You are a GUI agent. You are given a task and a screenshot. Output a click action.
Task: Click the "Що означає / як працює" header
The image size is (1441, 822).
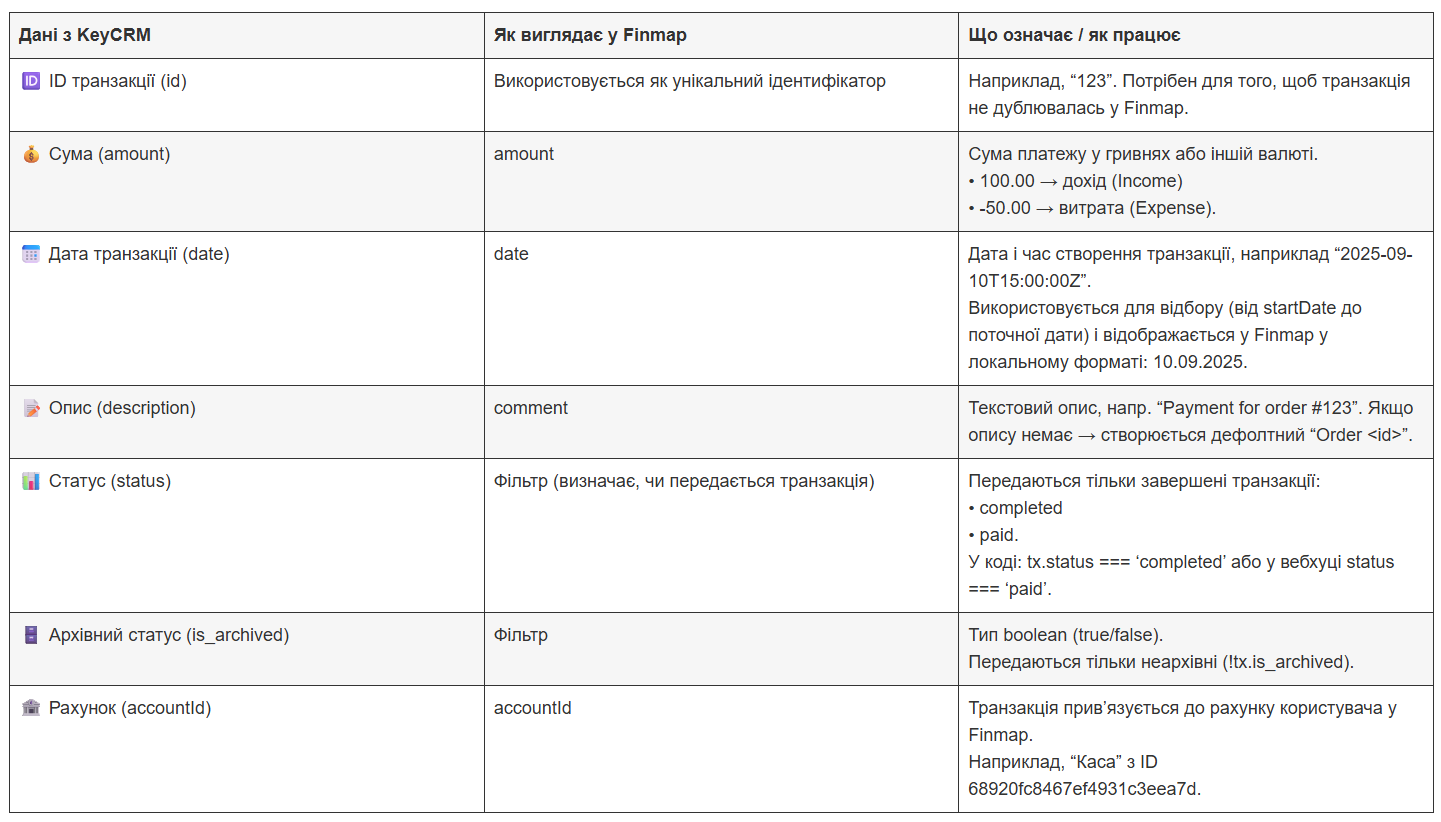[x=1075, y=36]
